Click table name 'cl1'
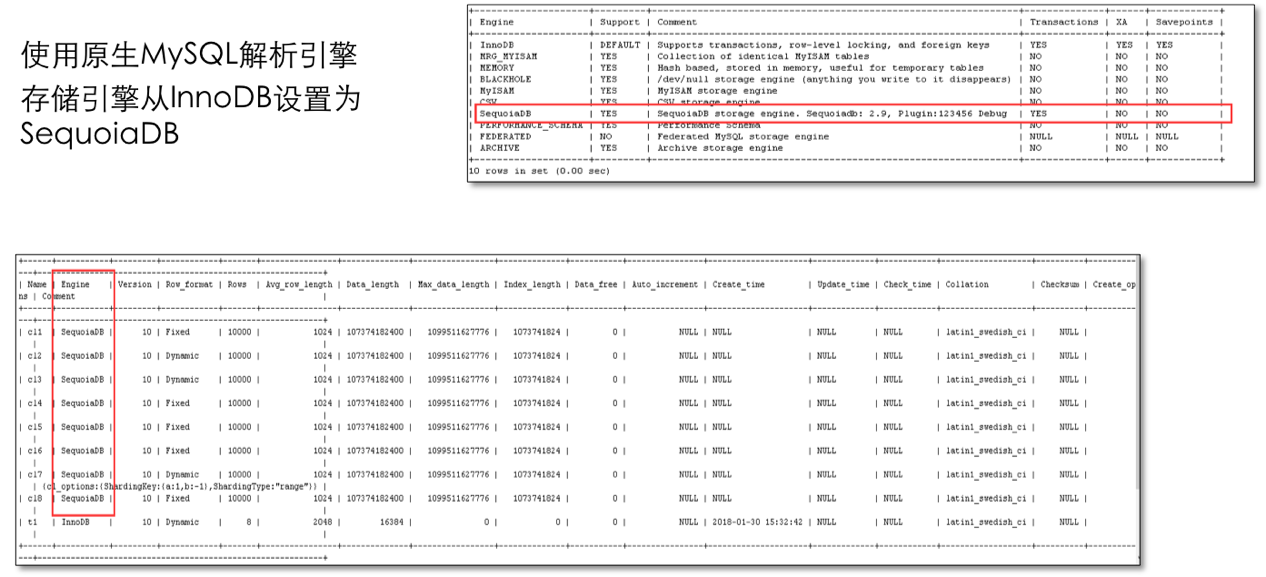Viewport: 1266px width, 577px height. [35, 332]
